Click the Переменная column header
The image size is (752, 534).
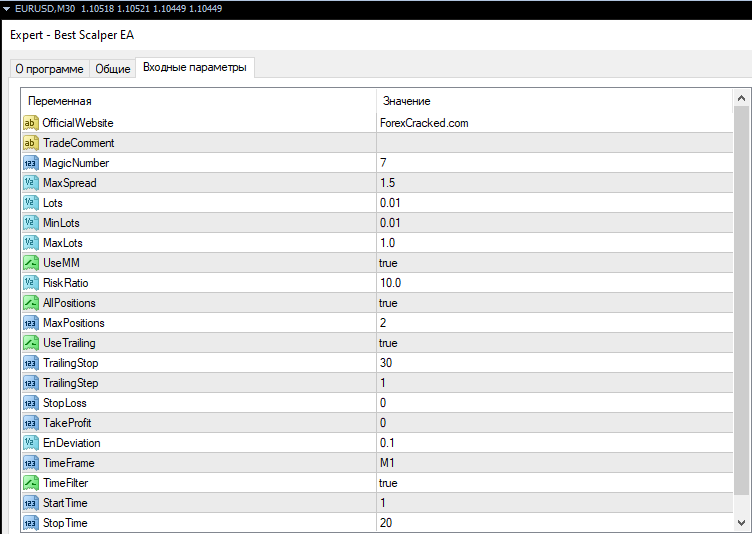(x=60, y=101)
